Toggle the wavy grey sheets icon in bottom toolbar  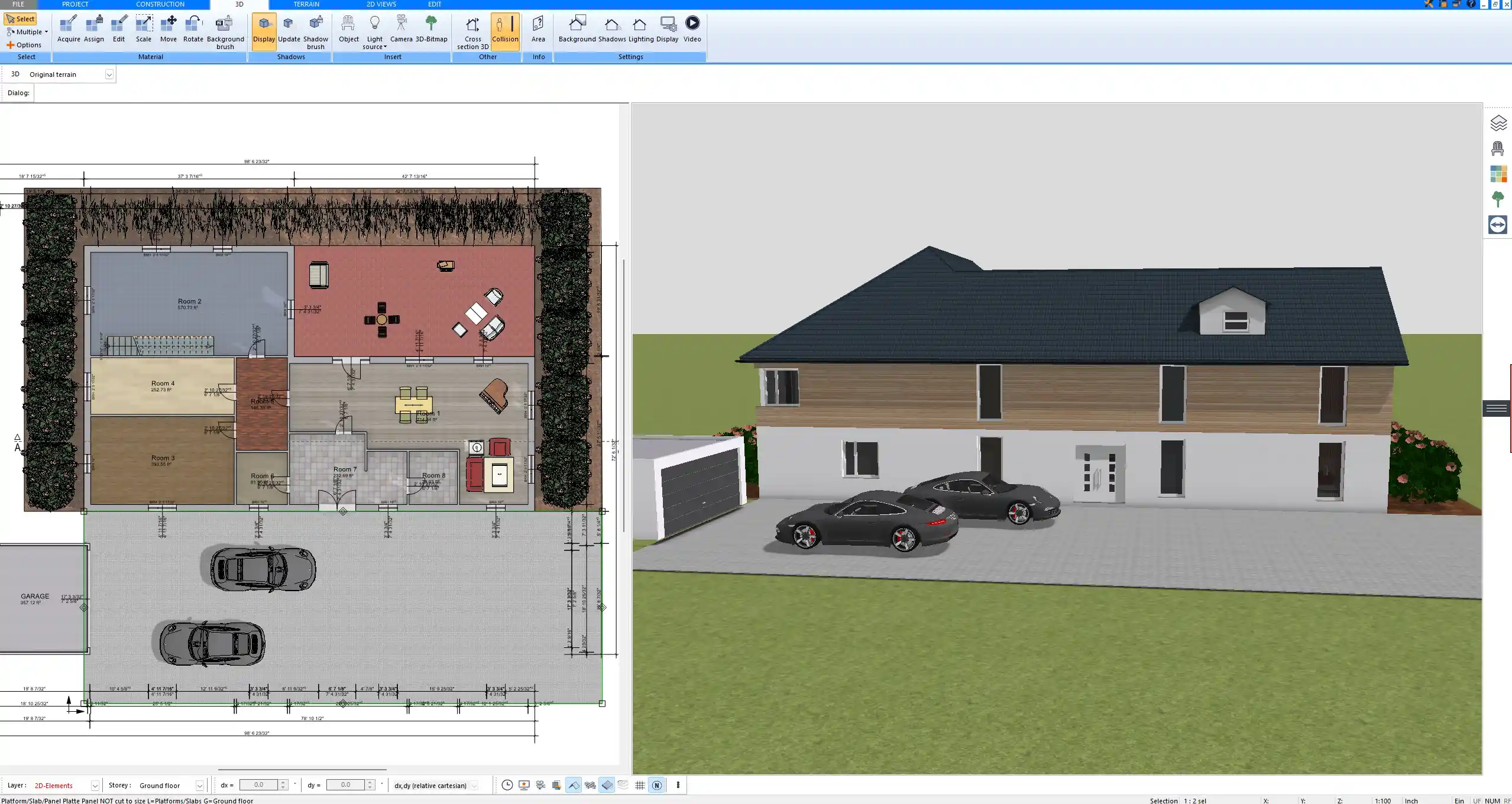[x=590, y=785]
